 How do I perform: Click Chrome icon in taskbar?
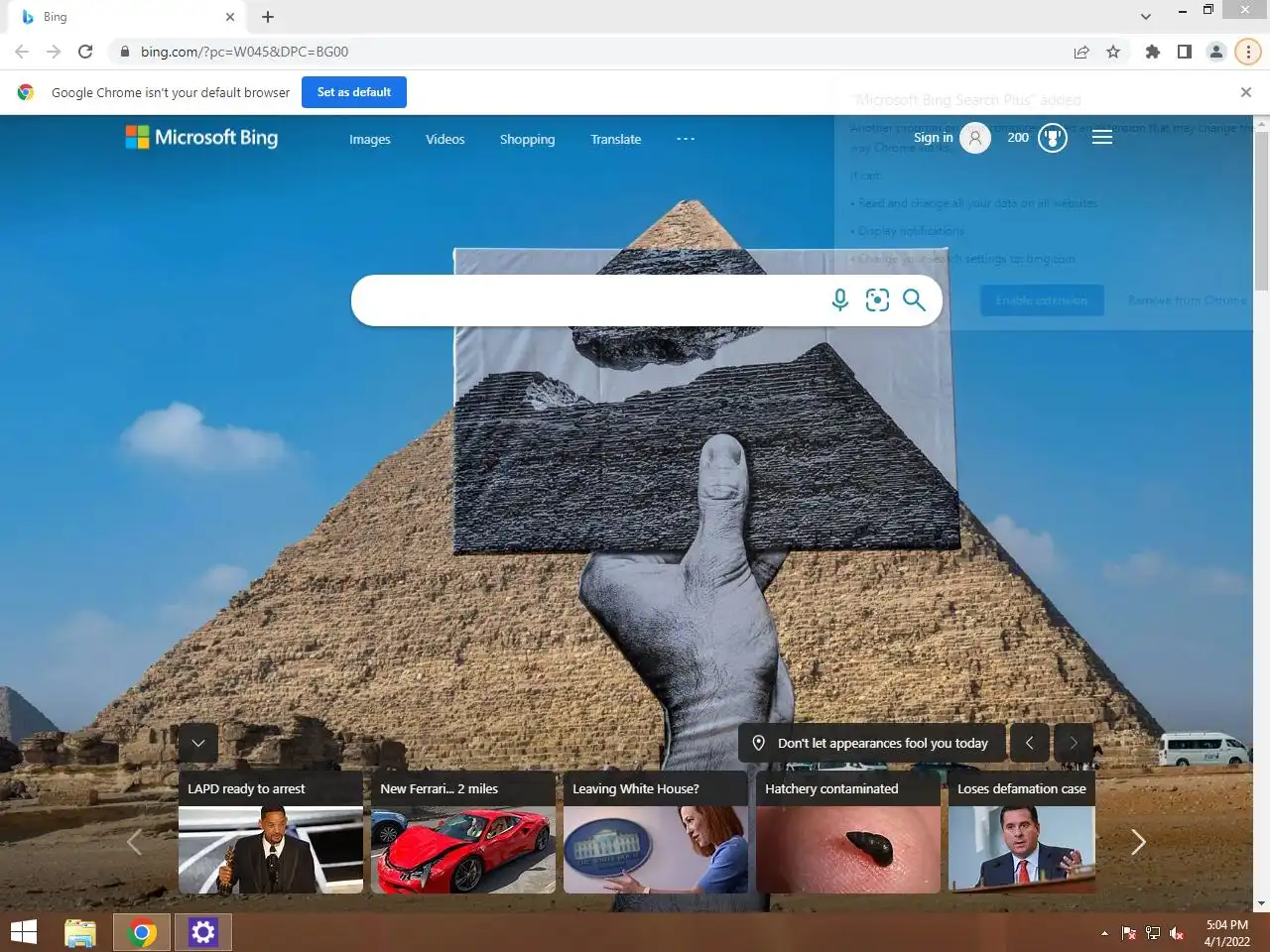point(142,932)
